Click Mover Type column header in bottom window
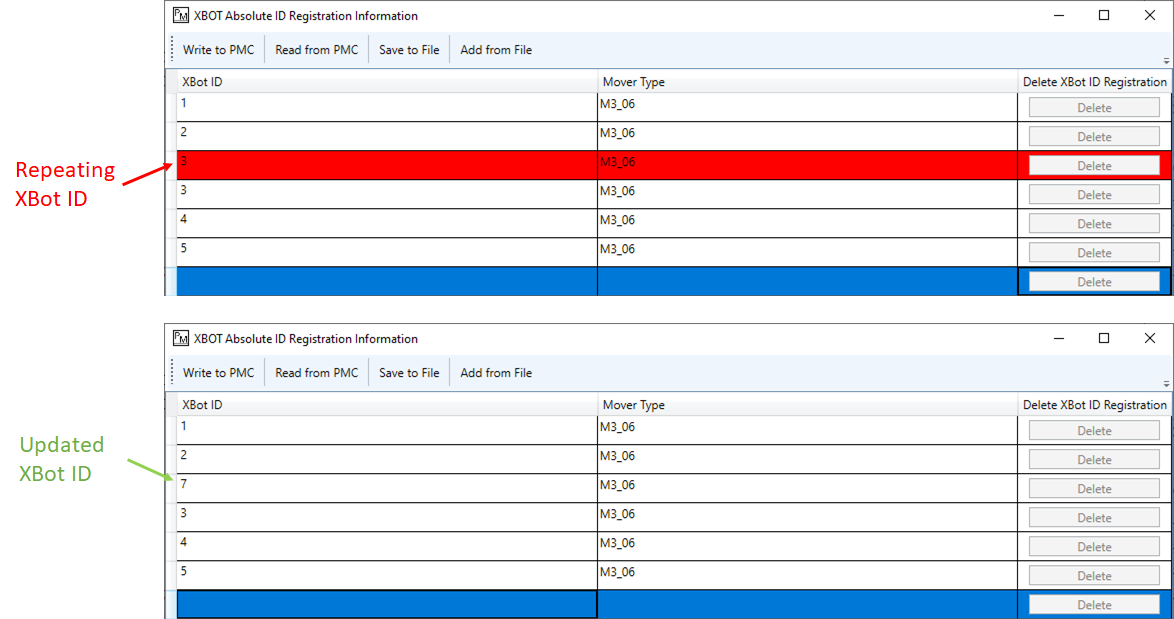The height and width of the screenshot is (619, 1174). click(x=806, y=405)
